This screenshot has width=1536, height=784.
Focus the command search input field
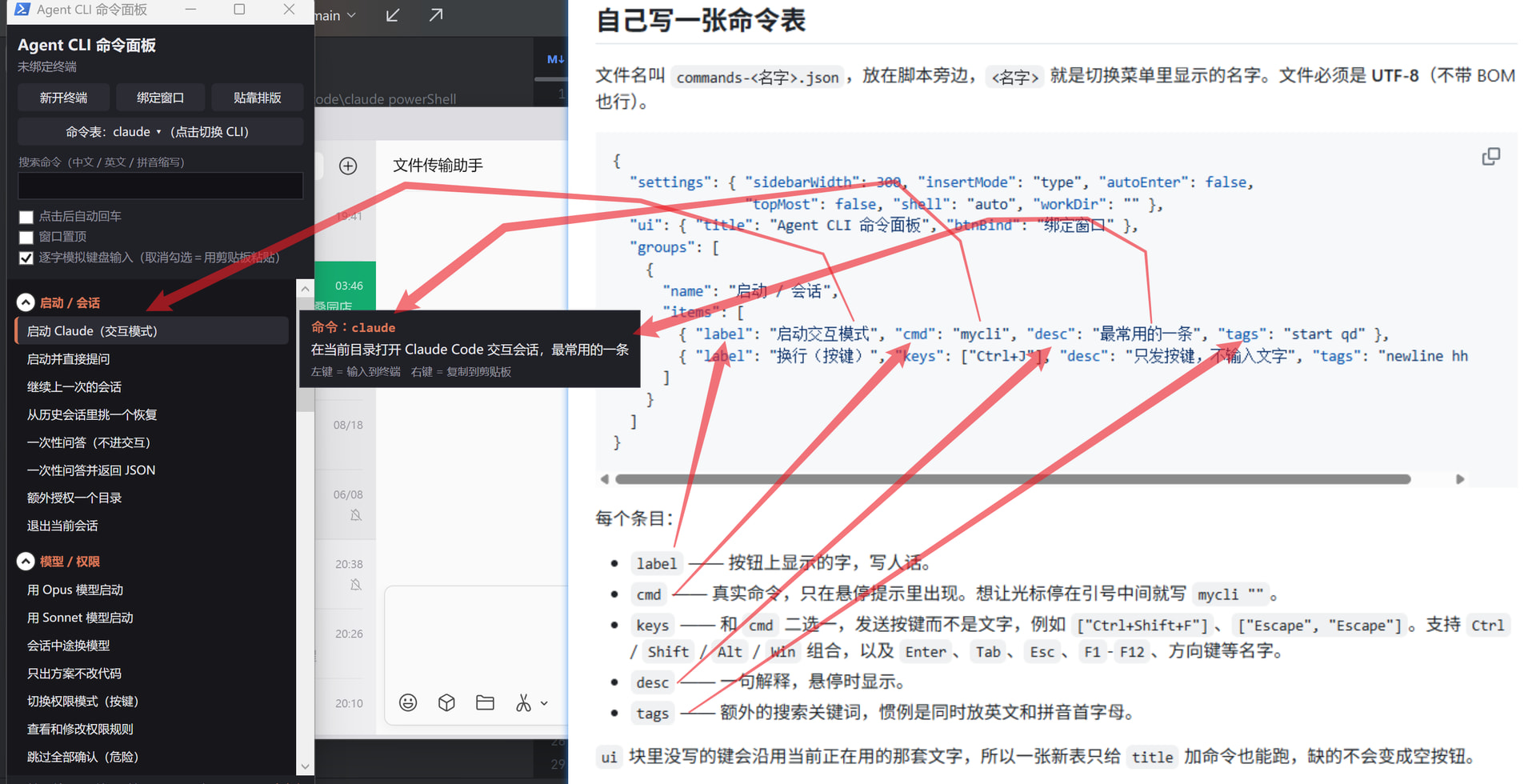160,186
